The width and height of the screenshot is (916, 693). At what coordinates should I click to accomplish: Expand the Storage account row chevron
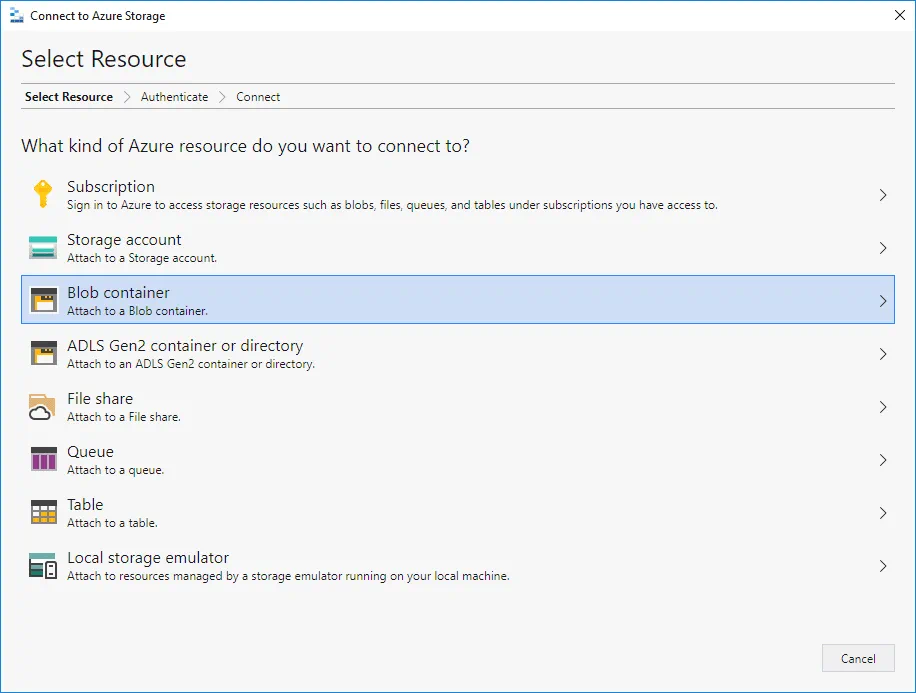tap(882, 248)
